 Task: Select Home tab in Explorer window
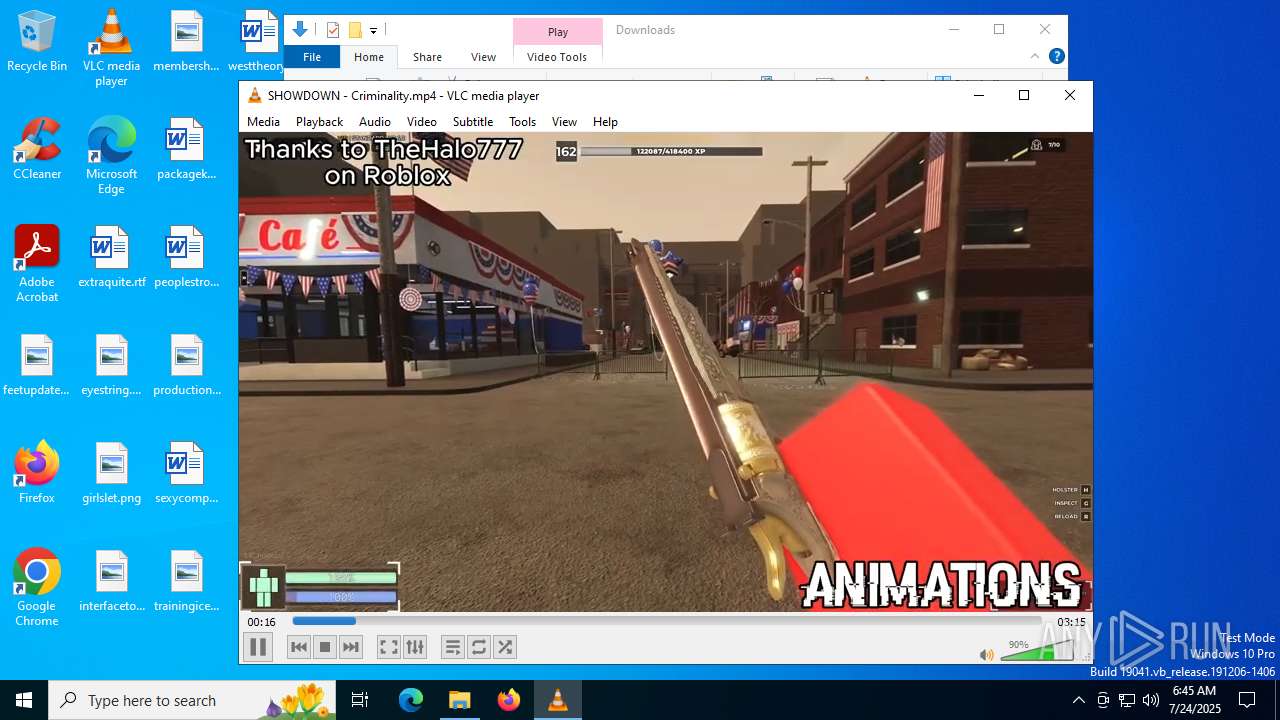pos(369,57)
